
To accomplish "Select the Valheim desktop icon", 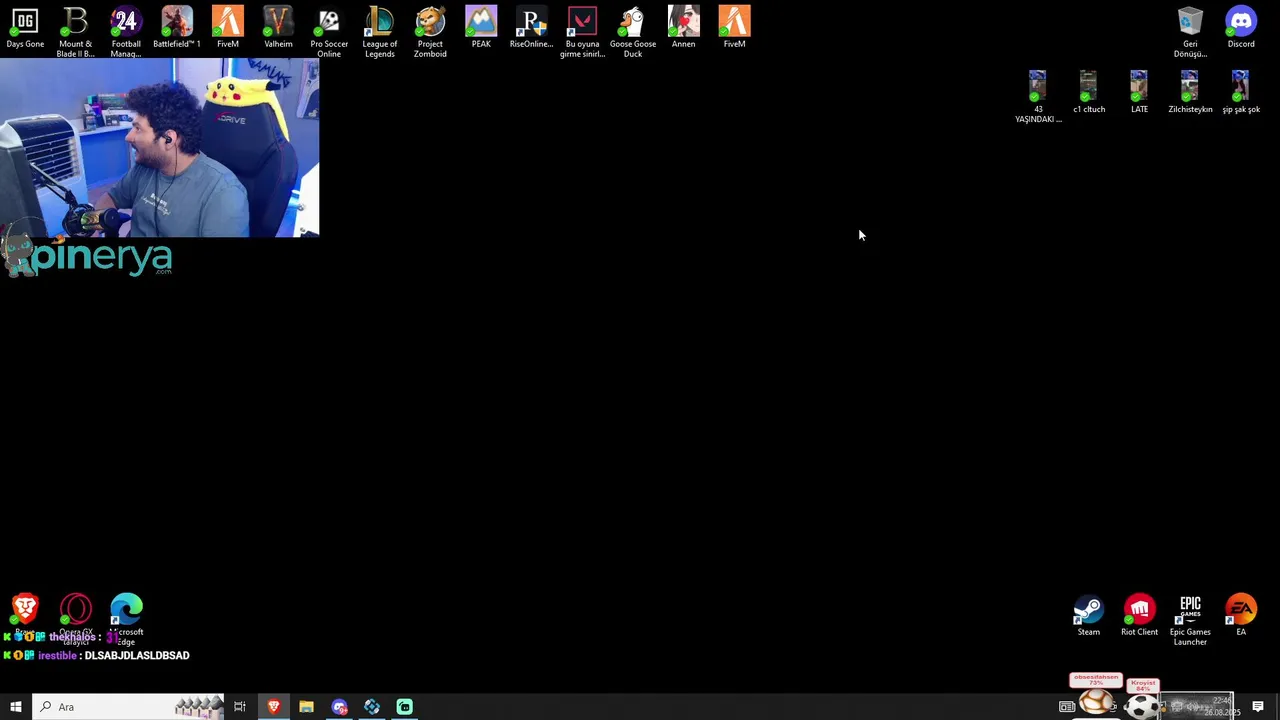I will 278,28.
